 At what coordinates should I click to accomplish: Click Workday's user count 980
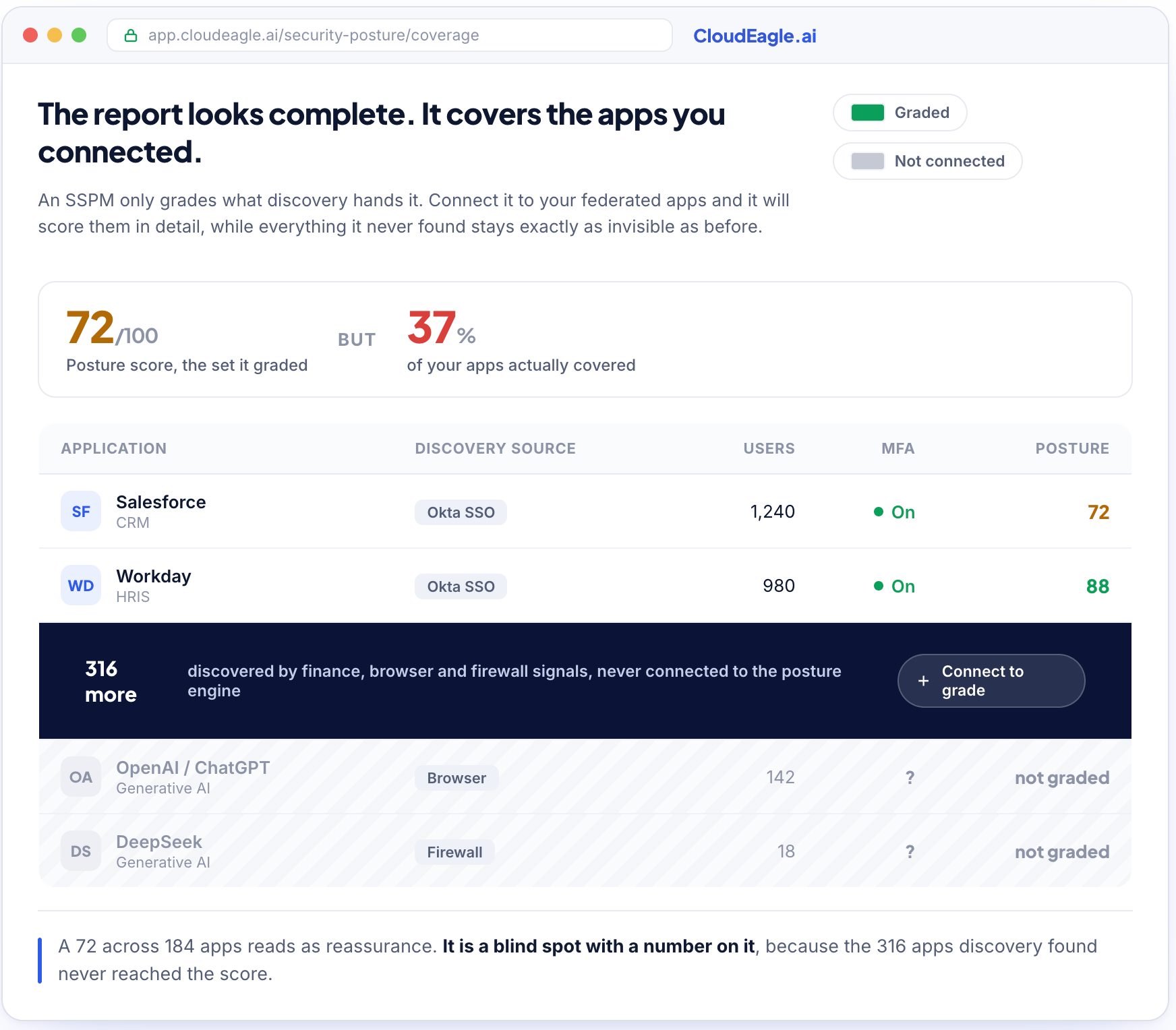pyautogui.click(x=779, y=586)
